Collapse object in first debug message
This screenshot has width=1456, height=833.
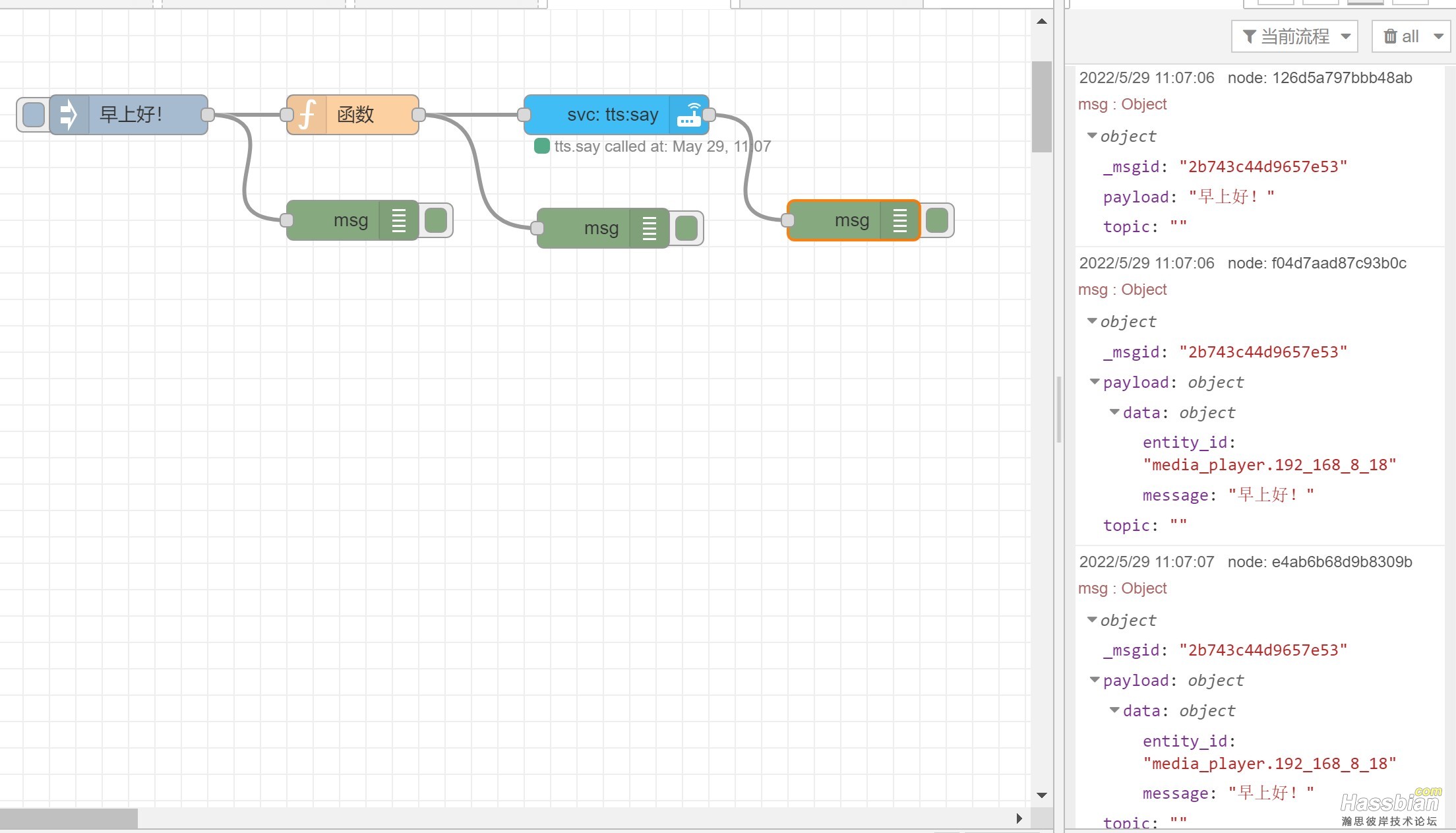[1092, 136]
